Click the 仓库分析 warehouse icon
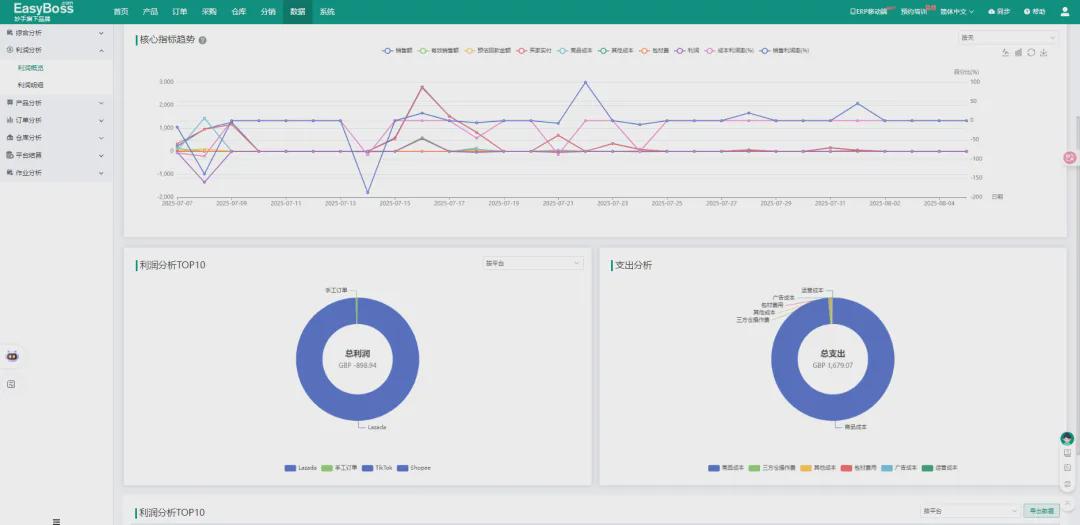1080x525 pixels. coord(10,138)
